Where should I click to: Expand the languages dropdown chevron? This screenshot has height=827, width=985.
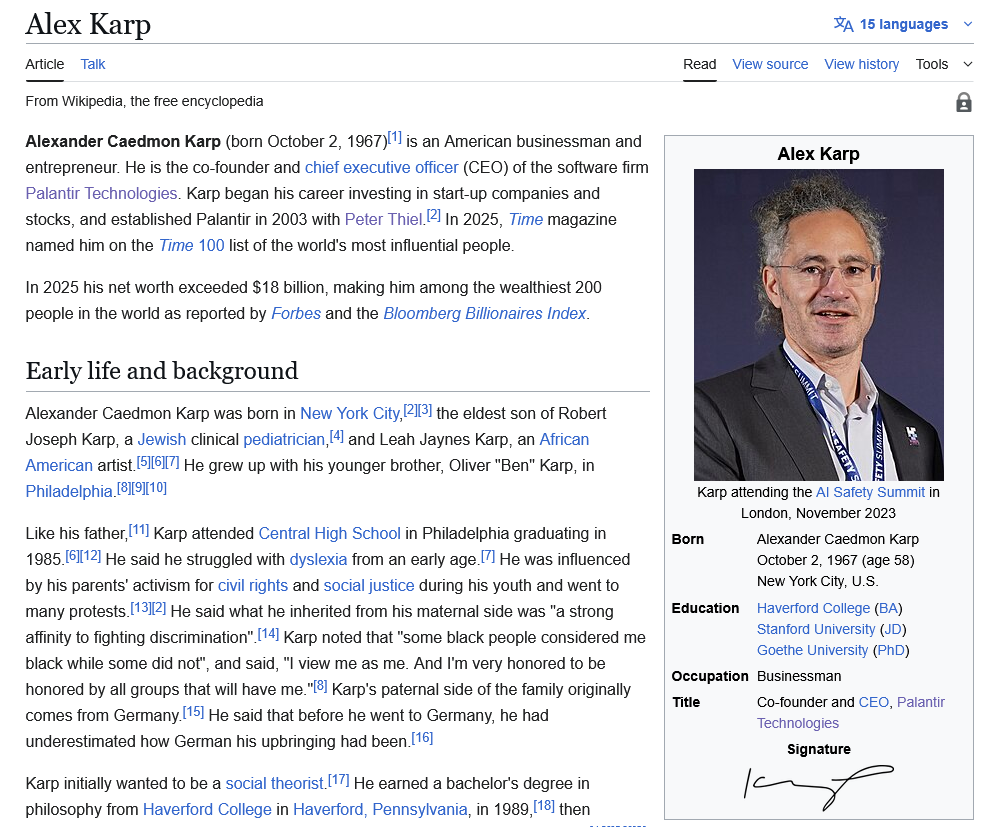pyautogui.click(x=967, y=24)
